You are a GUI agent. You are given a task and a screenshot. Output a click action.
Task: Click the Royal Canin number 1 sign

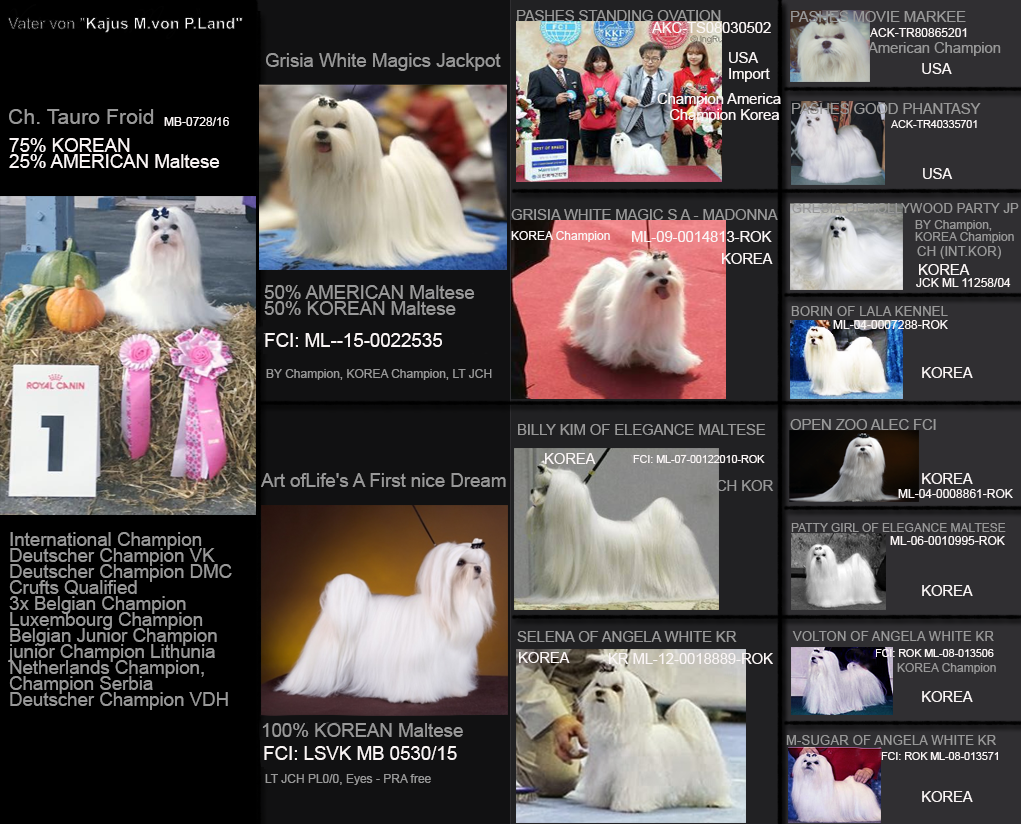[x=55, y=431]
